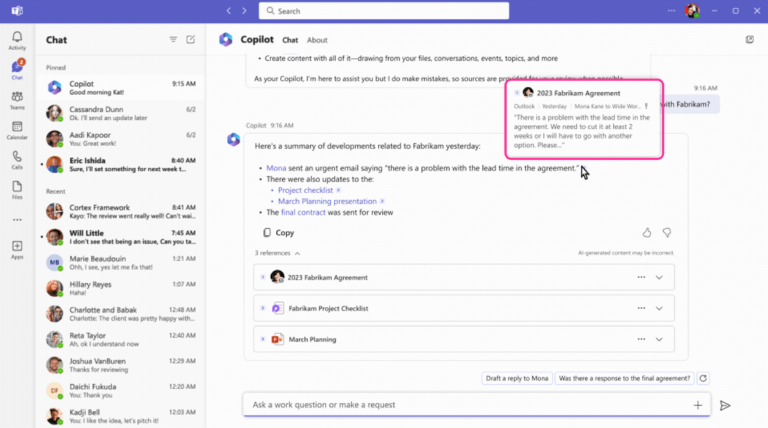Screen dimensions: 768x428
Task: Open the final contract link
Action: [302, 212]
